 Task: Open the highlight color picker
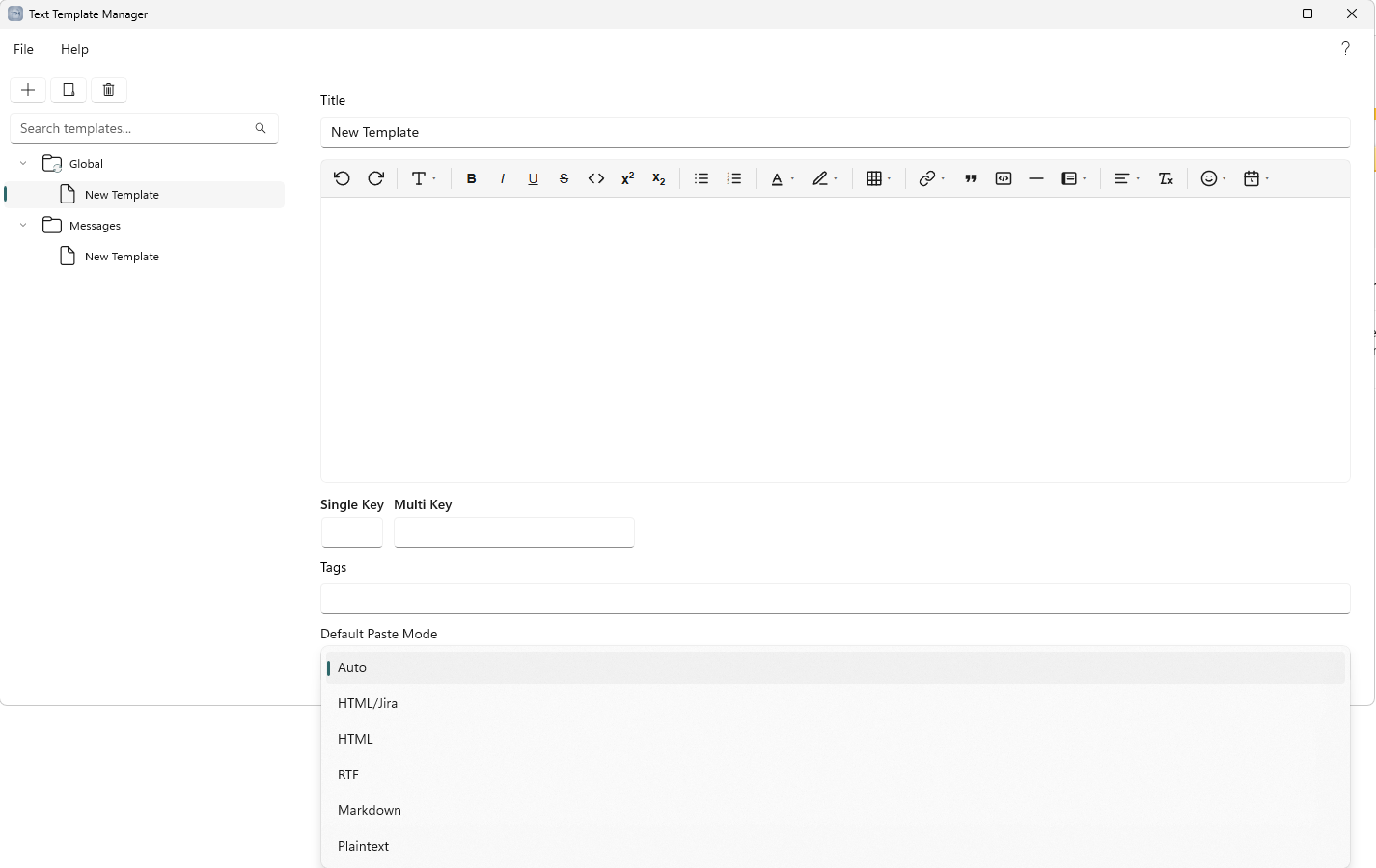825,178
